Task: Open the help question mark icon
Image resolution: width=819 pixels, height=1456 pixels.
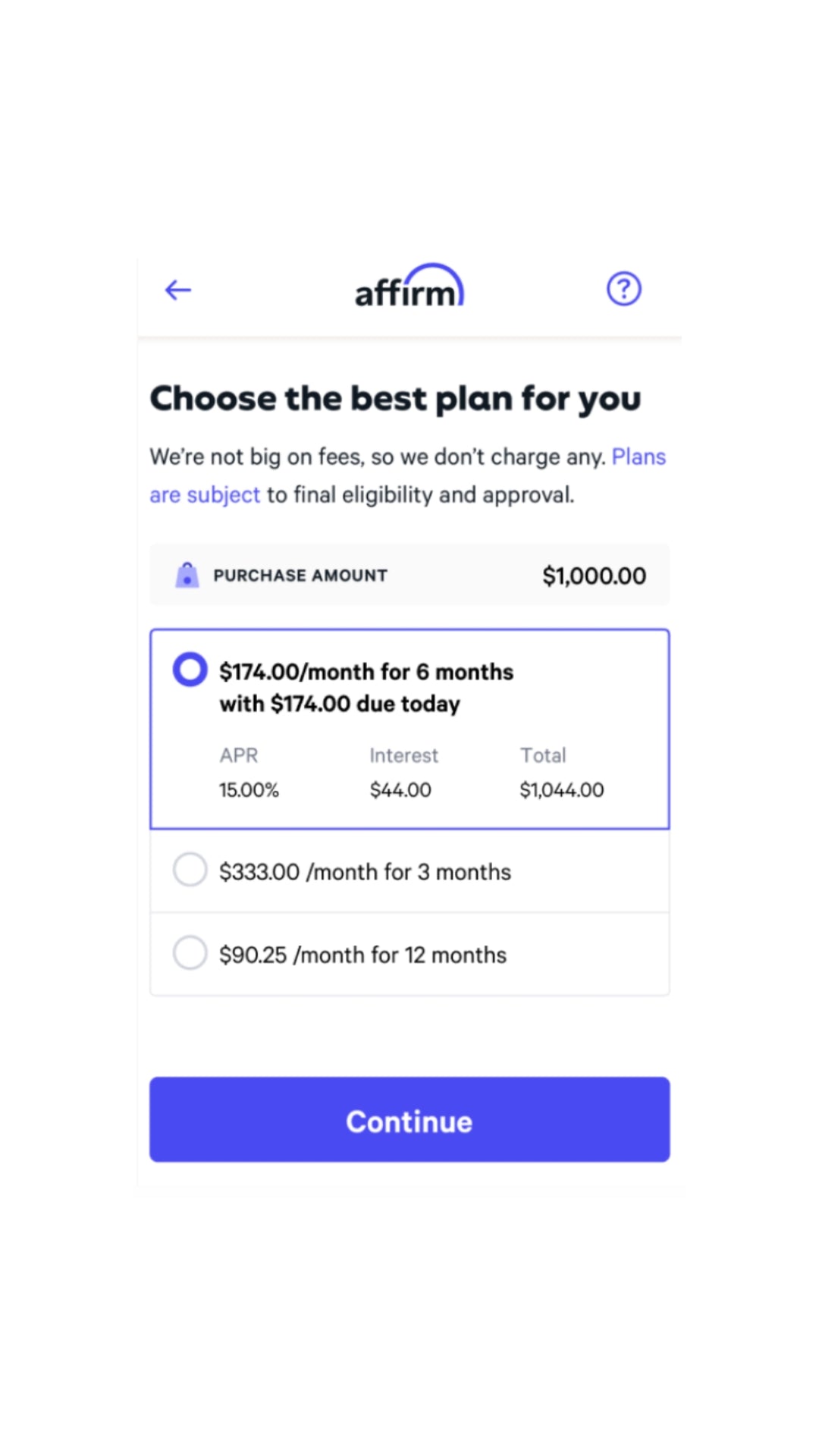Action: coord(623,289)
